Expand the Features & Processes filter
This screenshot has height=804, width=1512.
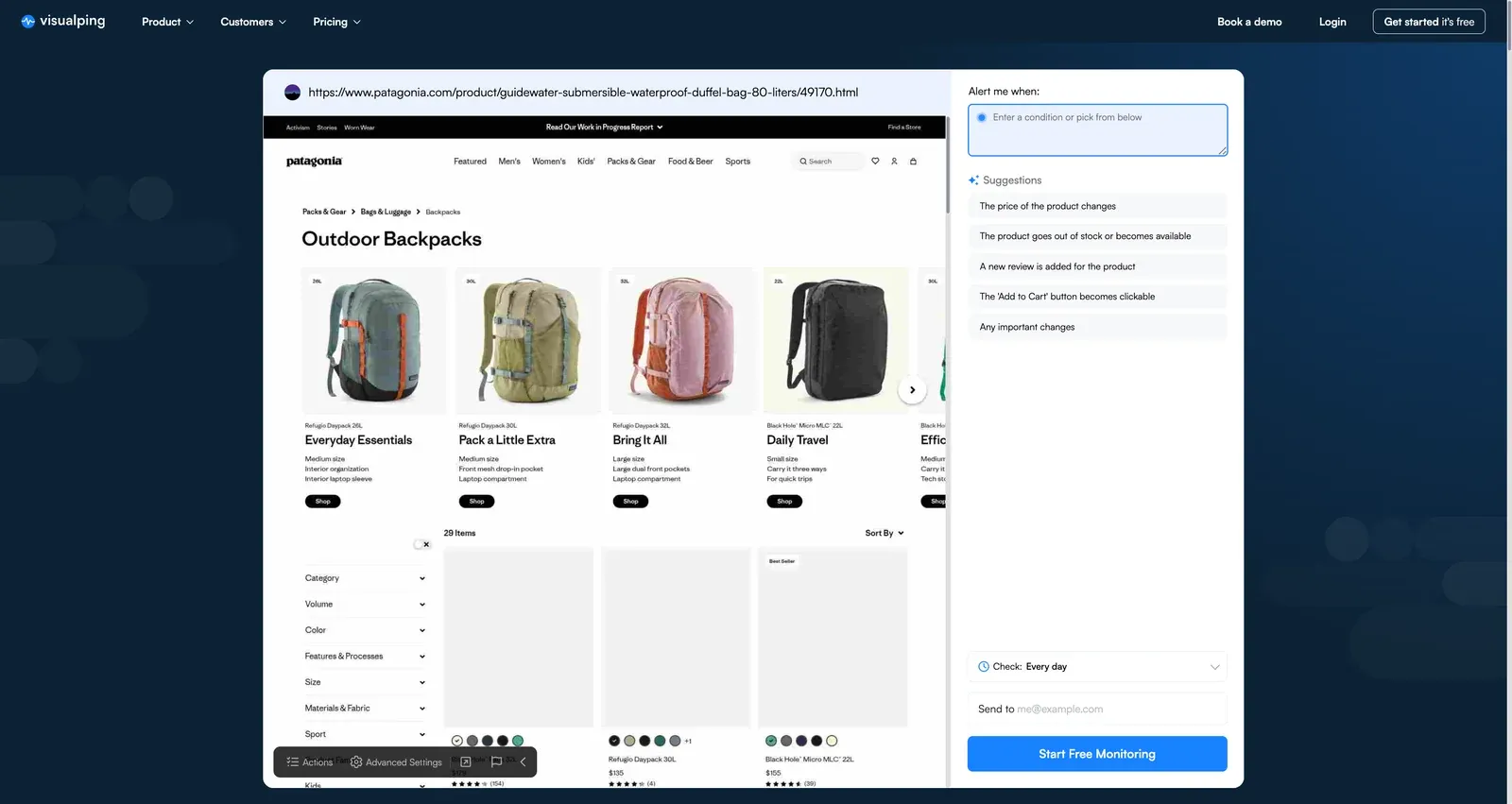tap(365, 657)
